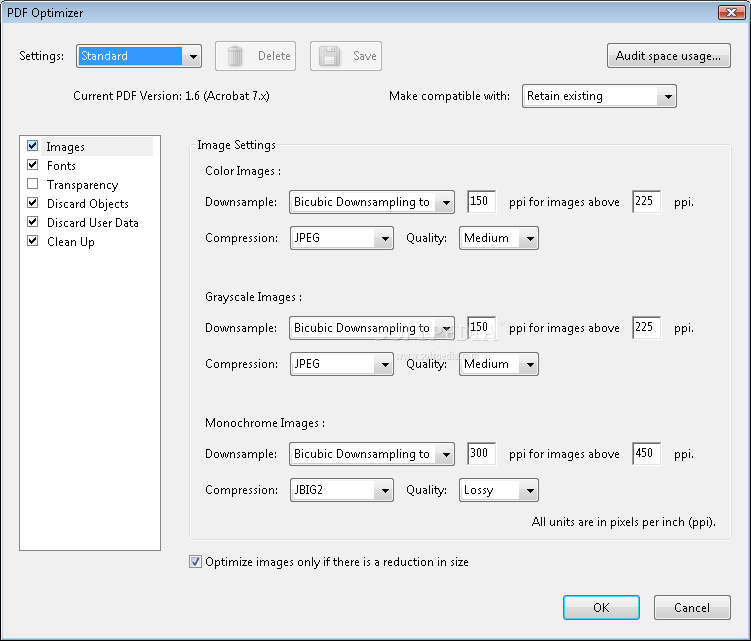Screen dimensions: 751x641
Task: Select the Fonts panel in list
Action: click(61, 166)
